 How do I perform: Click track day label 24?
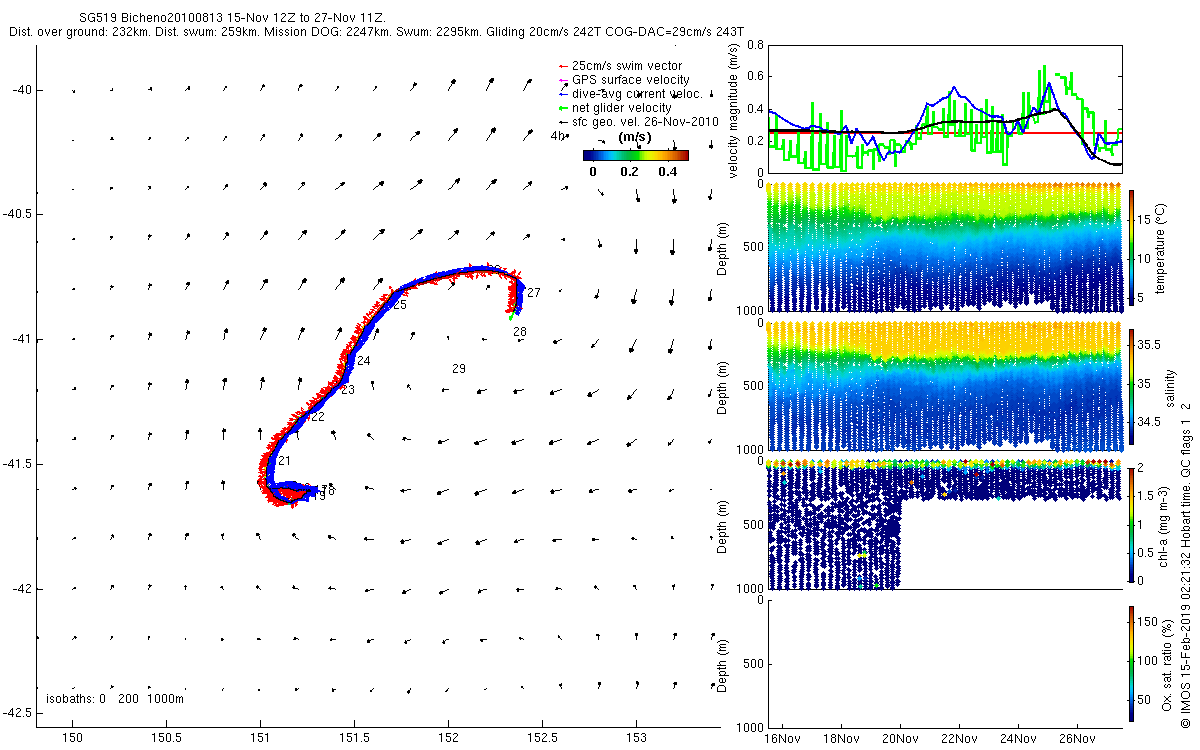(364, 361)
